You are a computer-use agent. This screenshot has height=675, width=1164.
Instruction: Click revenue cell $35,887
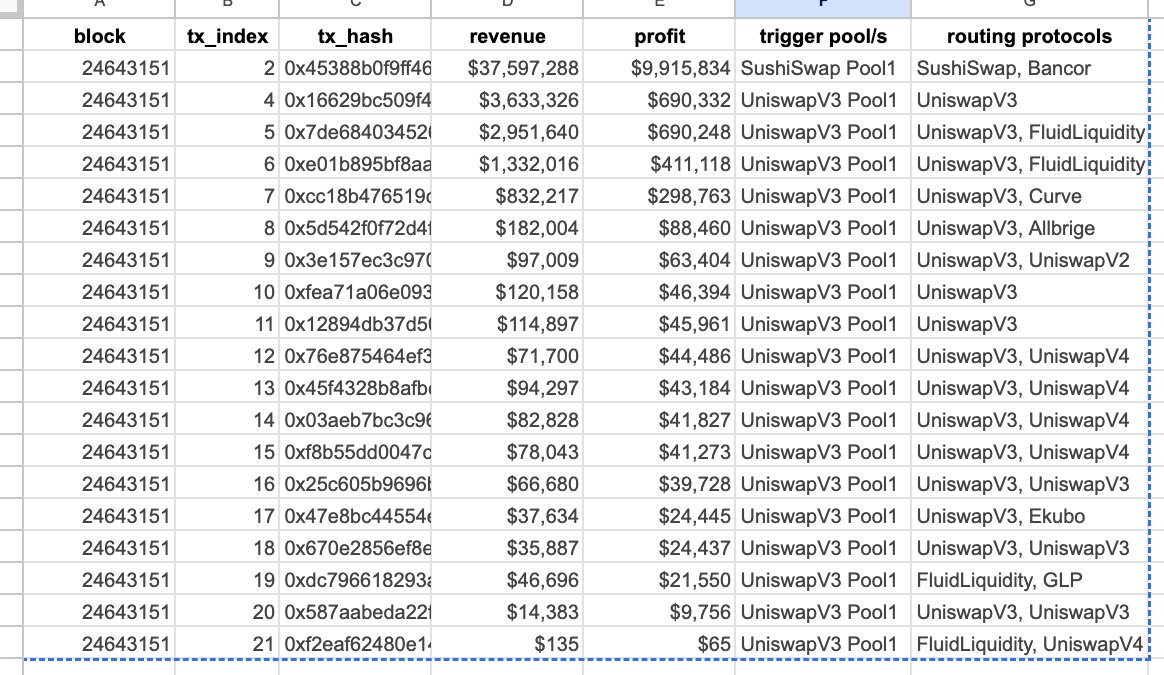pyautogui.click(x=507, y=547)
